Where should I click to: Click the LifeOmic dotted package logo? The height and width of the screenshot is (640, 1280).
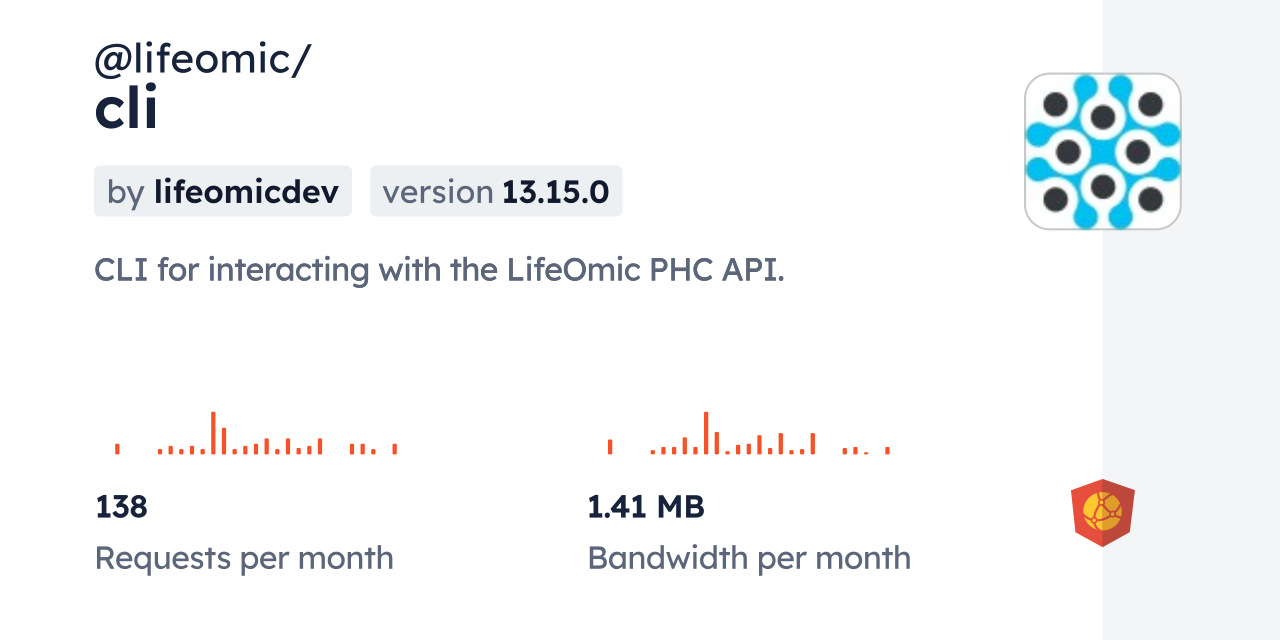click(1103, 151)
